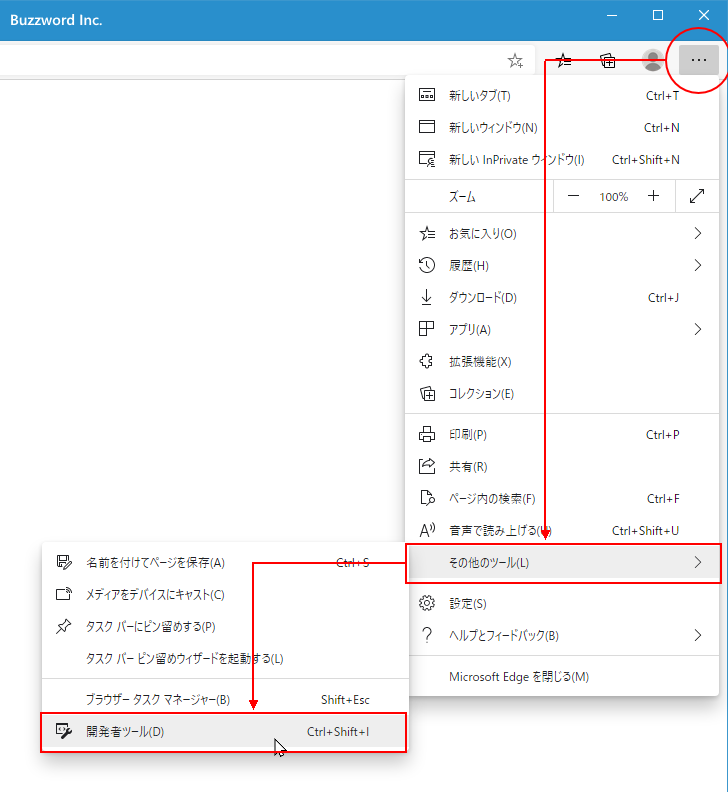Screen dimensions: 728x792
Task: Open the Collections toolbar icon
Action: [x=608, y=60]
